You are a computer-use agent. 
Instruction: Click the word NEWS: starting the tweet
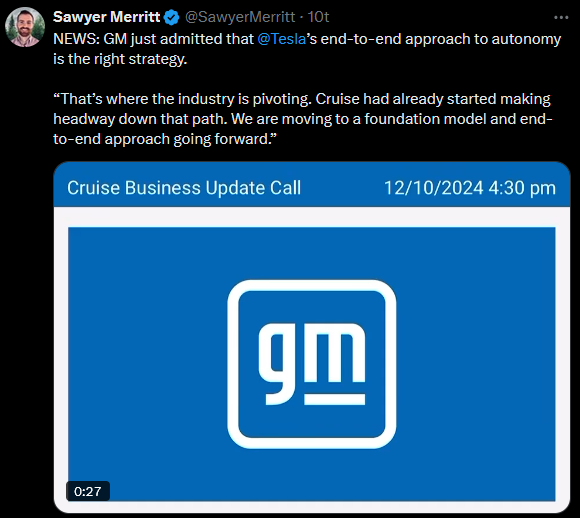click(77, 39)
